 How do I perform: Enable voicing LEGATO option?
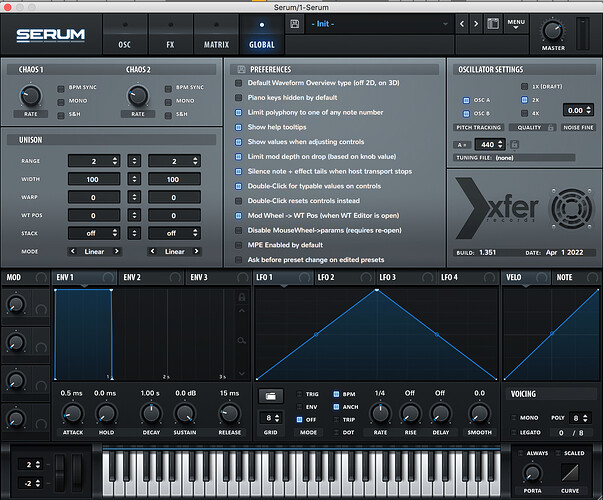pyautogui.click(x=514, y=433)
